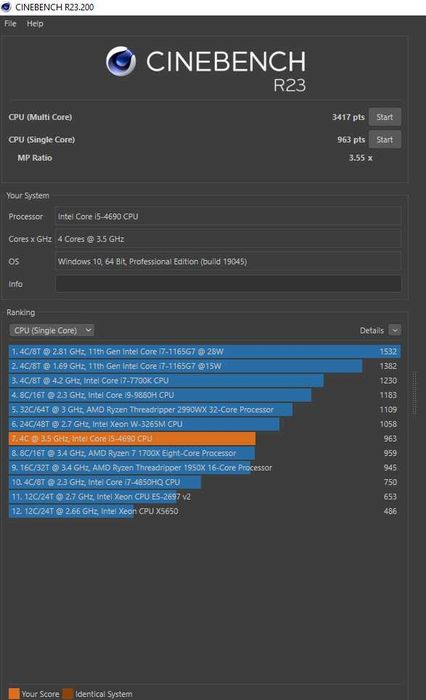Select ranking row 3 Core i7-7700K
The width and height of the screenshot is (426, 700).
click(x=205, y=380)
